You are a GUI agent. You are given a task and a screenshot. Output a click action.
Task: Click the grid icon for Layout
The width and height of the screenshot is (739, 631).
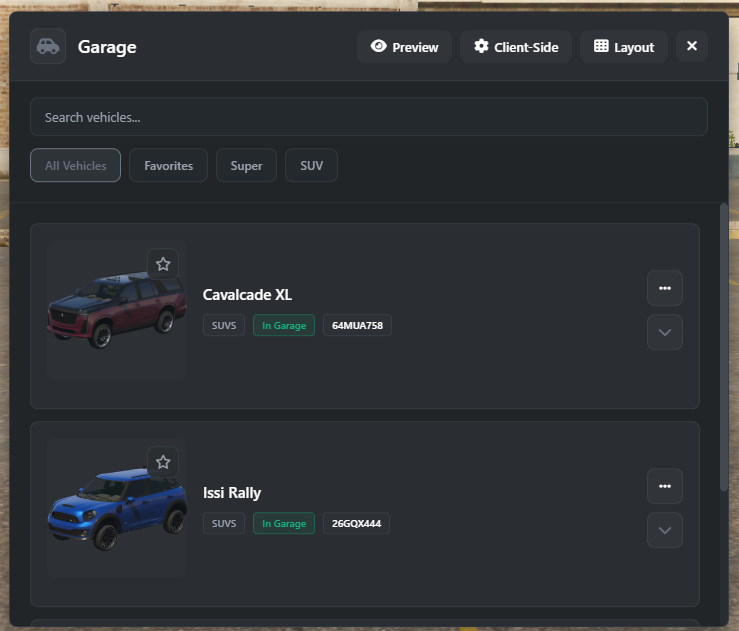tap(601, 46)
